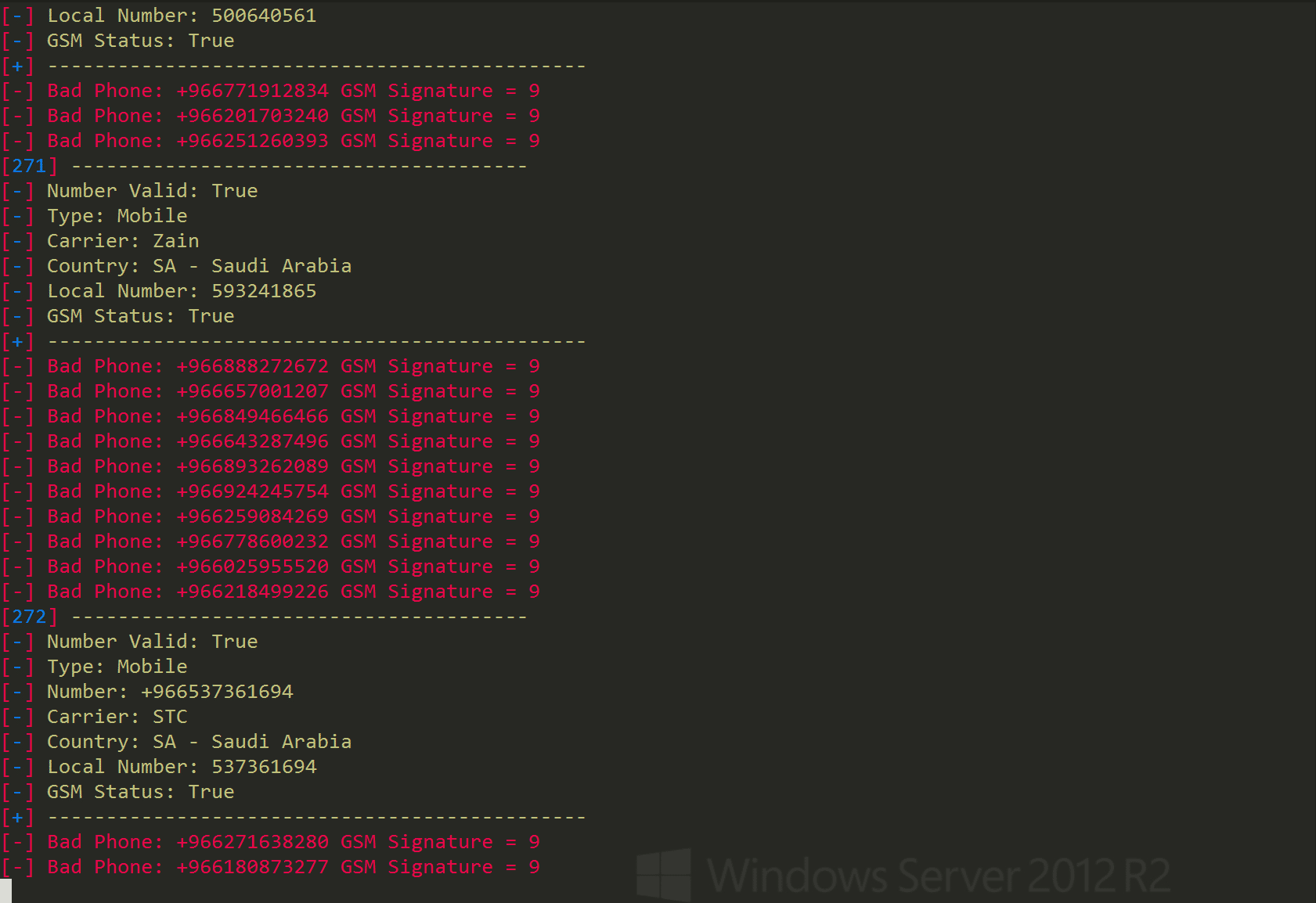The width and height of the screenshot is (1316, 903).
Task: Click the [-] marker beside Carrier: STC
Action: 18,716
